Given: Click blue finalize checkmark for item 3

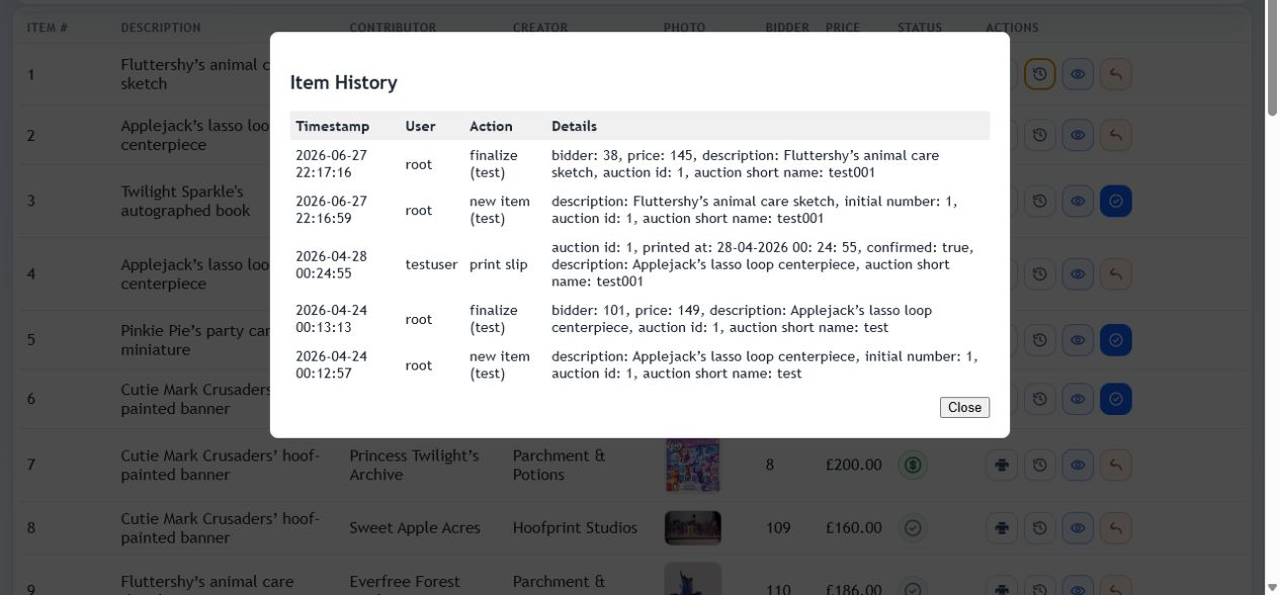Looking at the screenshot, I should click(1116, 201).
